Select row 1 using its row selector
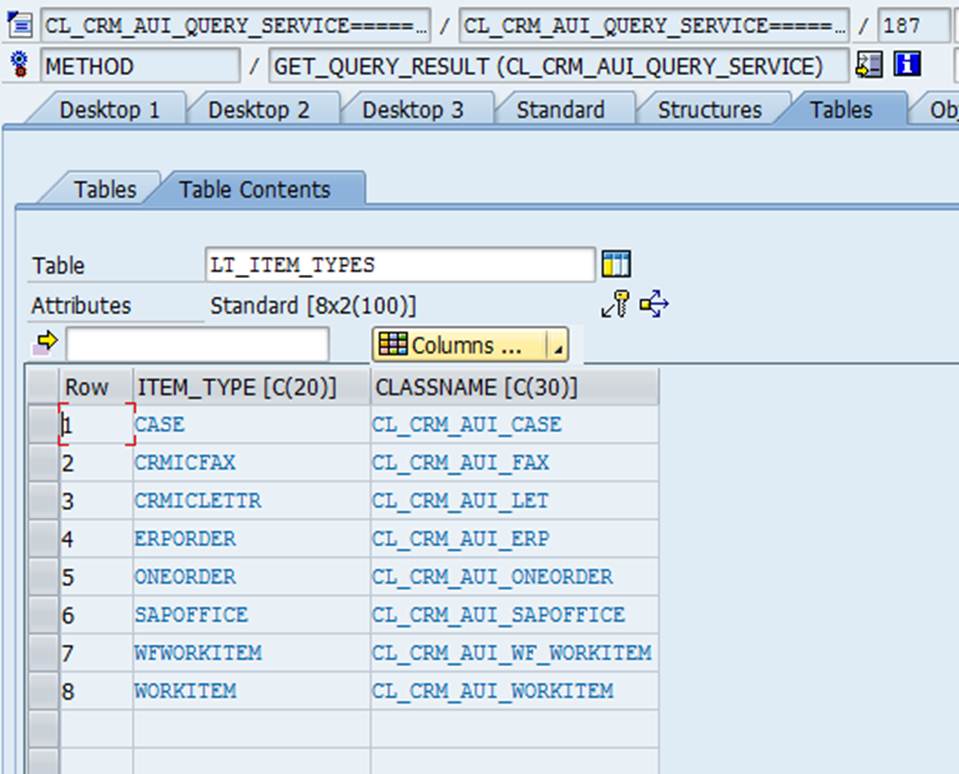959x774 pixels. [43, 425]
